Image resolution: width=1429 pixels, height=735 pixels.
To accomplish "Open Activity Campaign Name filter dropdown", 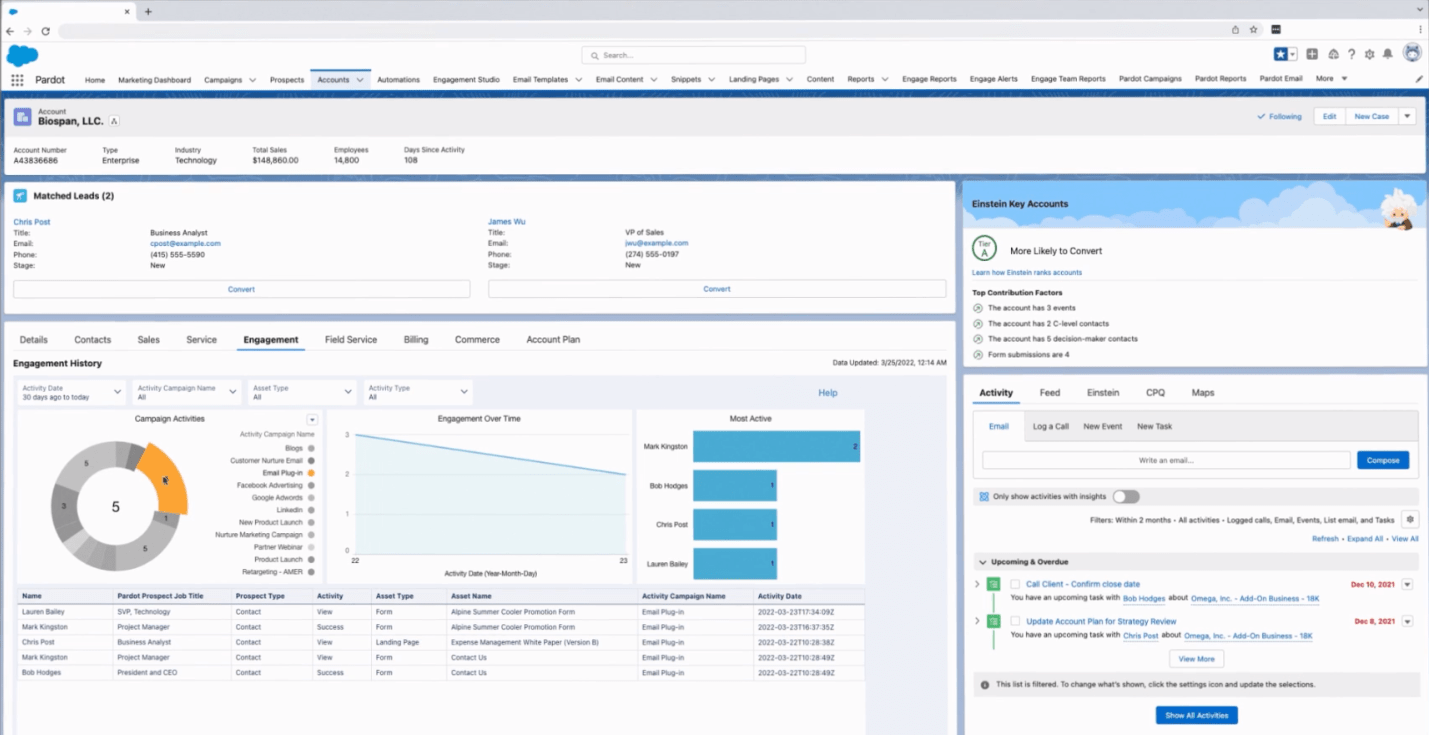I will [187, 392].
